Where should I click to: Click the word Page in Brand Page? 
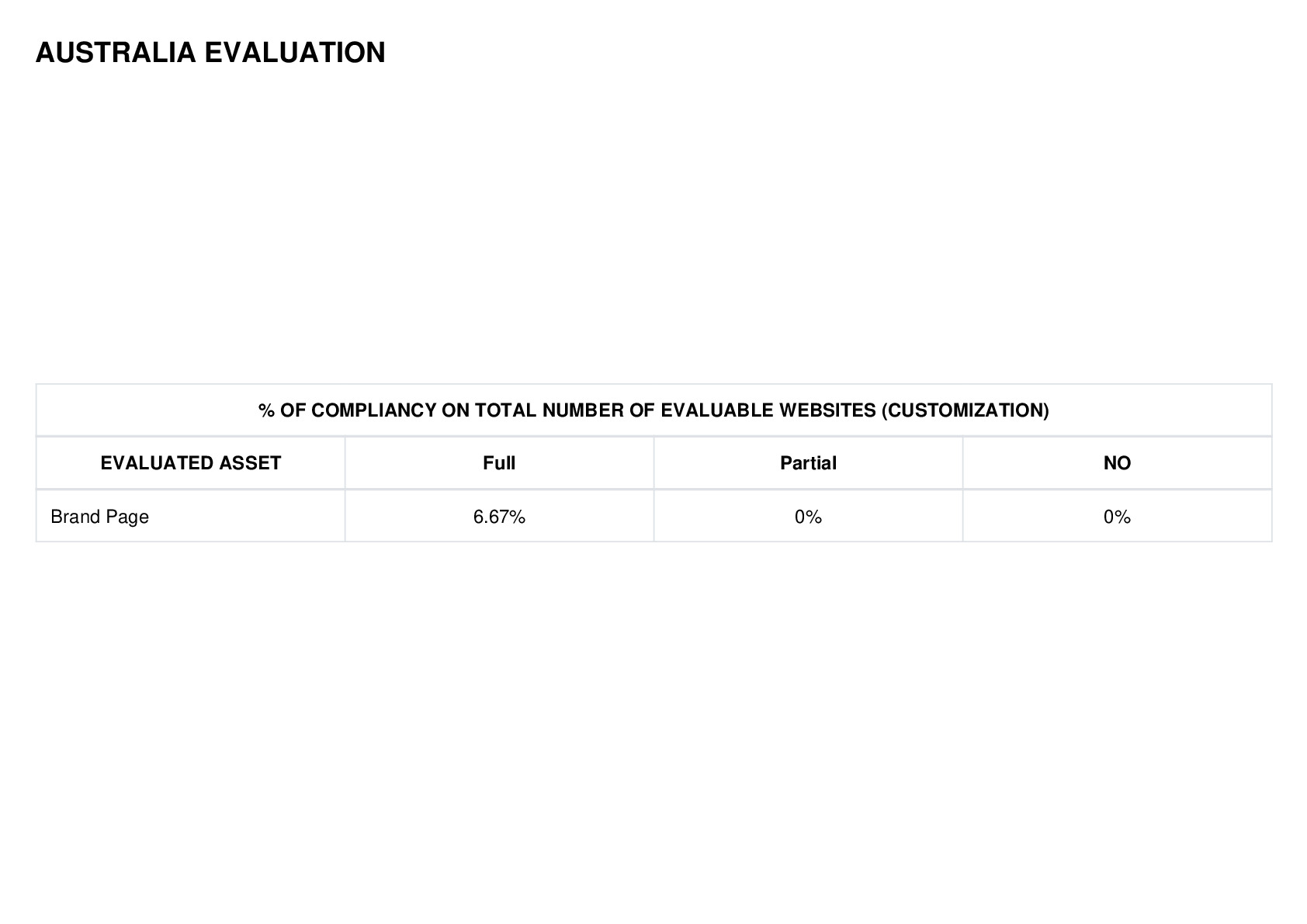click(128, 517)
